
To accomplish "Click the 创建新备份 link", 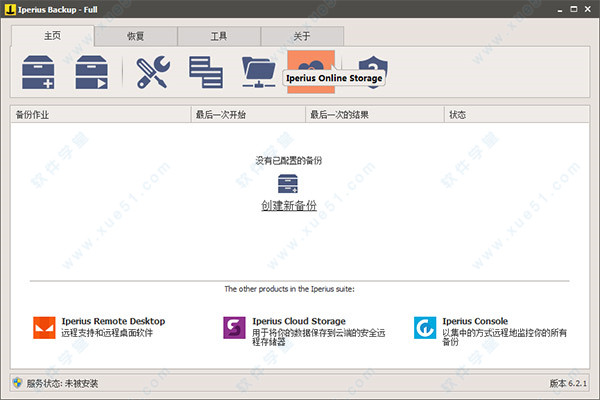I will pyautogui.click(x=289, y=206).
